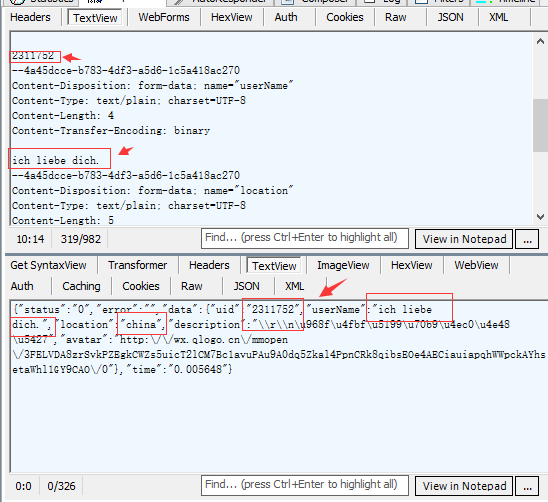This screenshot has width=548, height=502.
Task: Click the 'Content-Length: 4' line
Action: click(63, 116)
